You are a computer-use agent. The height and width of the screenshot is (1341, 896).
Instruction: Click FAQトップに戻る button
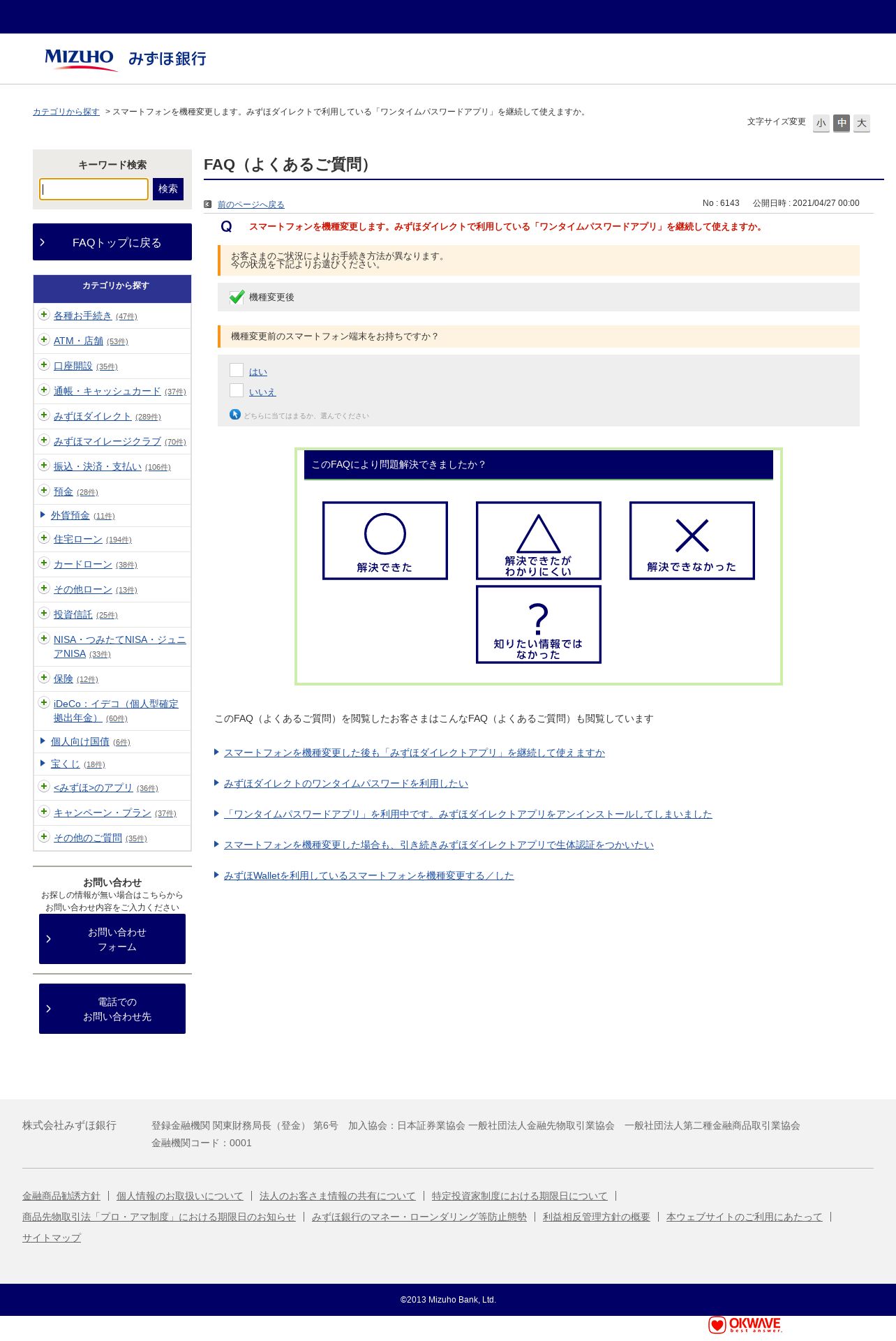(x=112, y=242)
